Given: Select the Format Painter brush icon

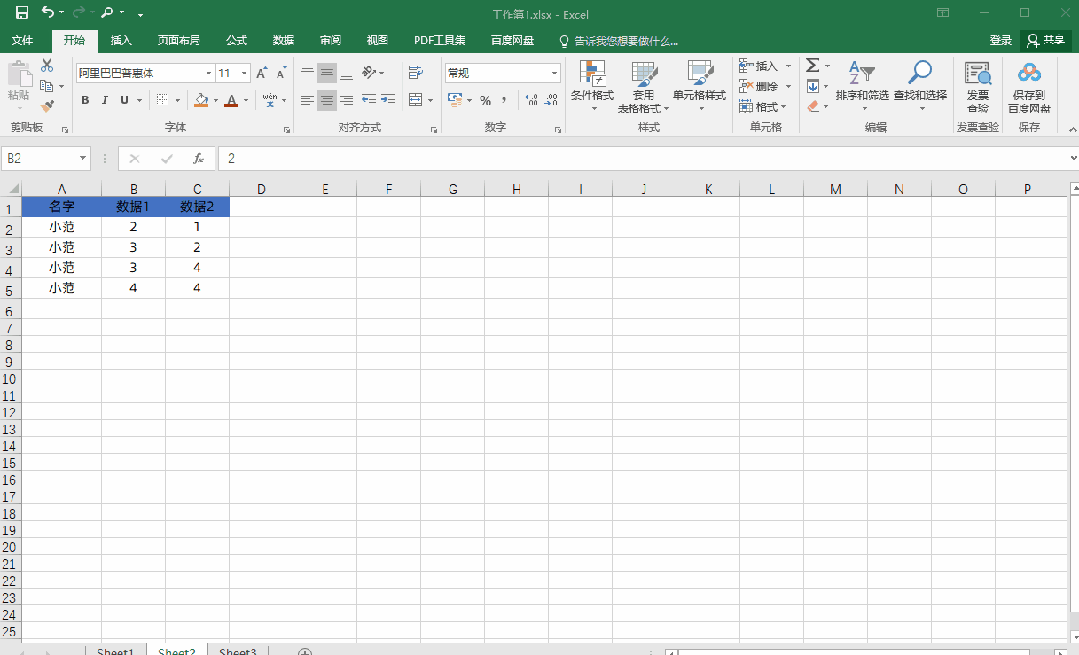Looking at the screenshot, I should (x=47, y=106).
